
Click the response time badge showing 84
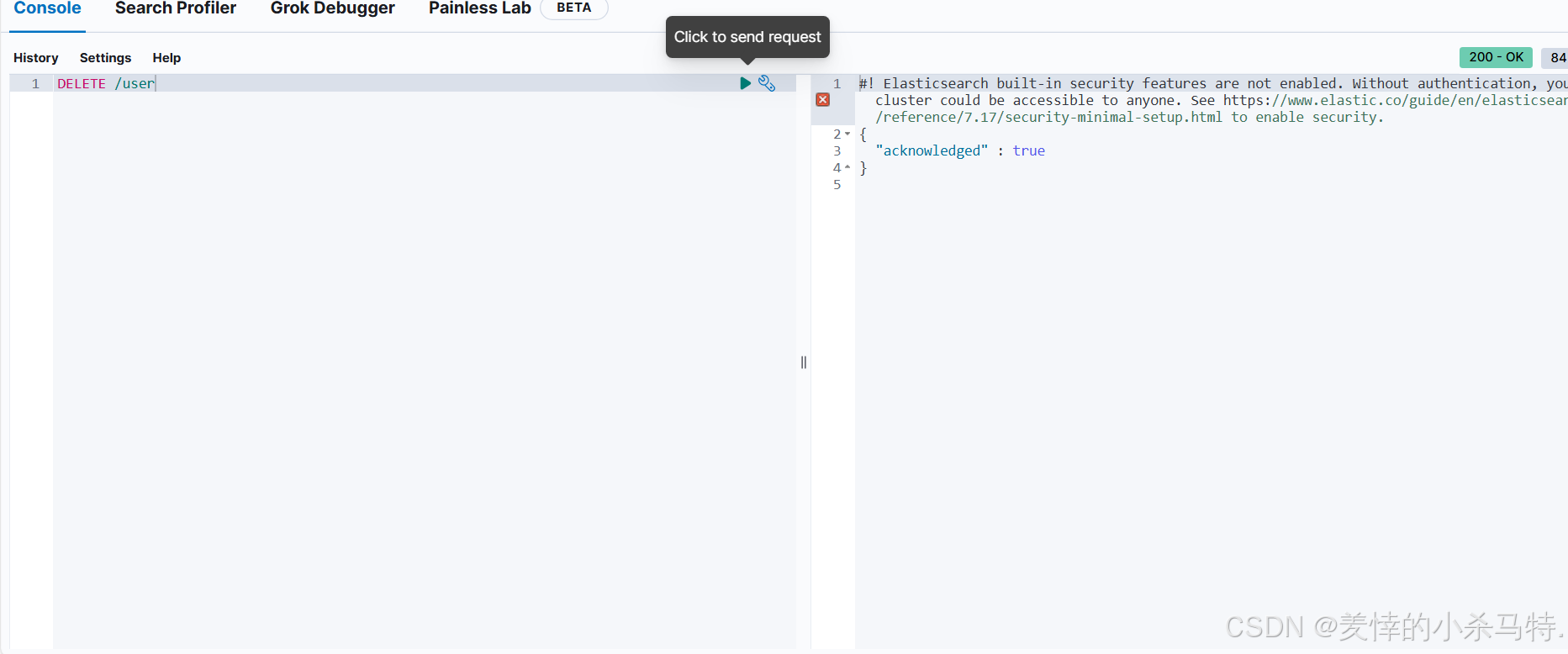point(1555,57)
